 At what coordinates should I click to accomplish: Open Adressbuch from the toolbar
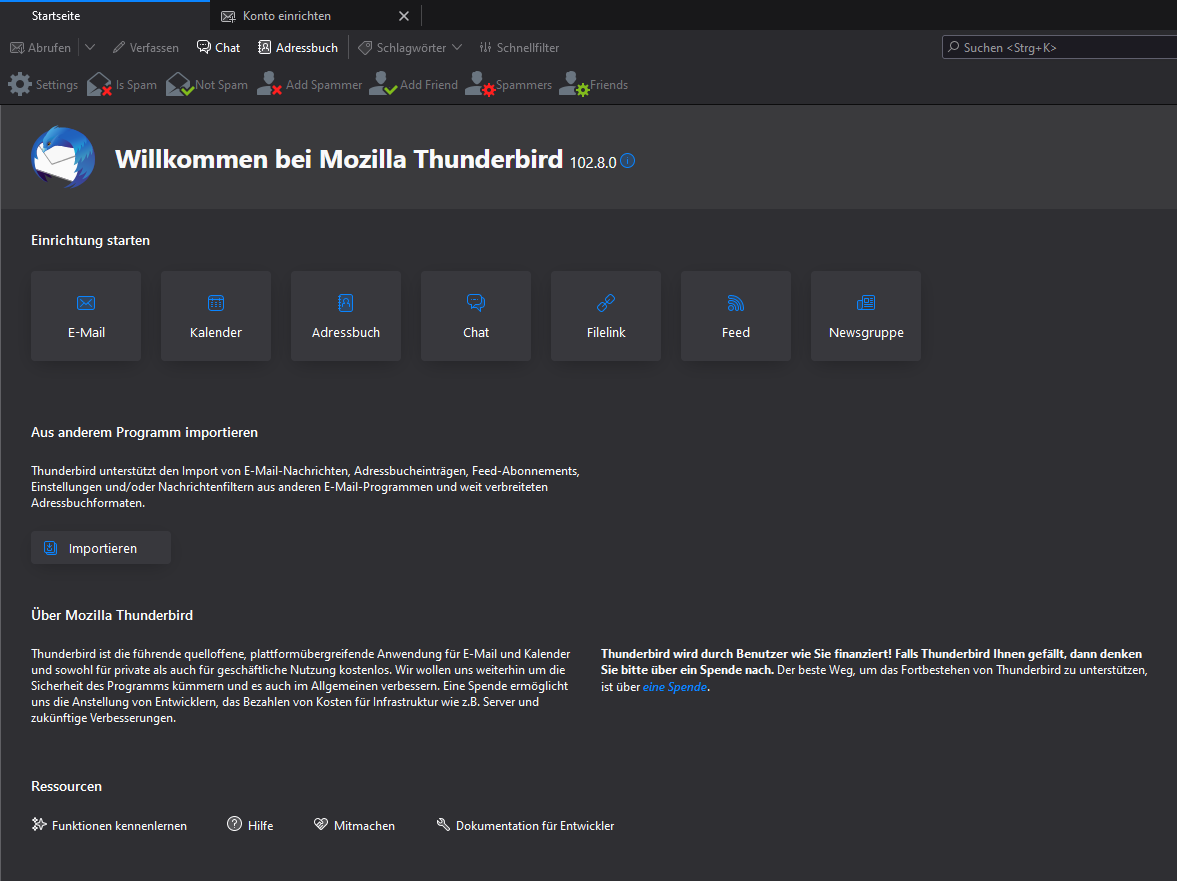(298, 47)
